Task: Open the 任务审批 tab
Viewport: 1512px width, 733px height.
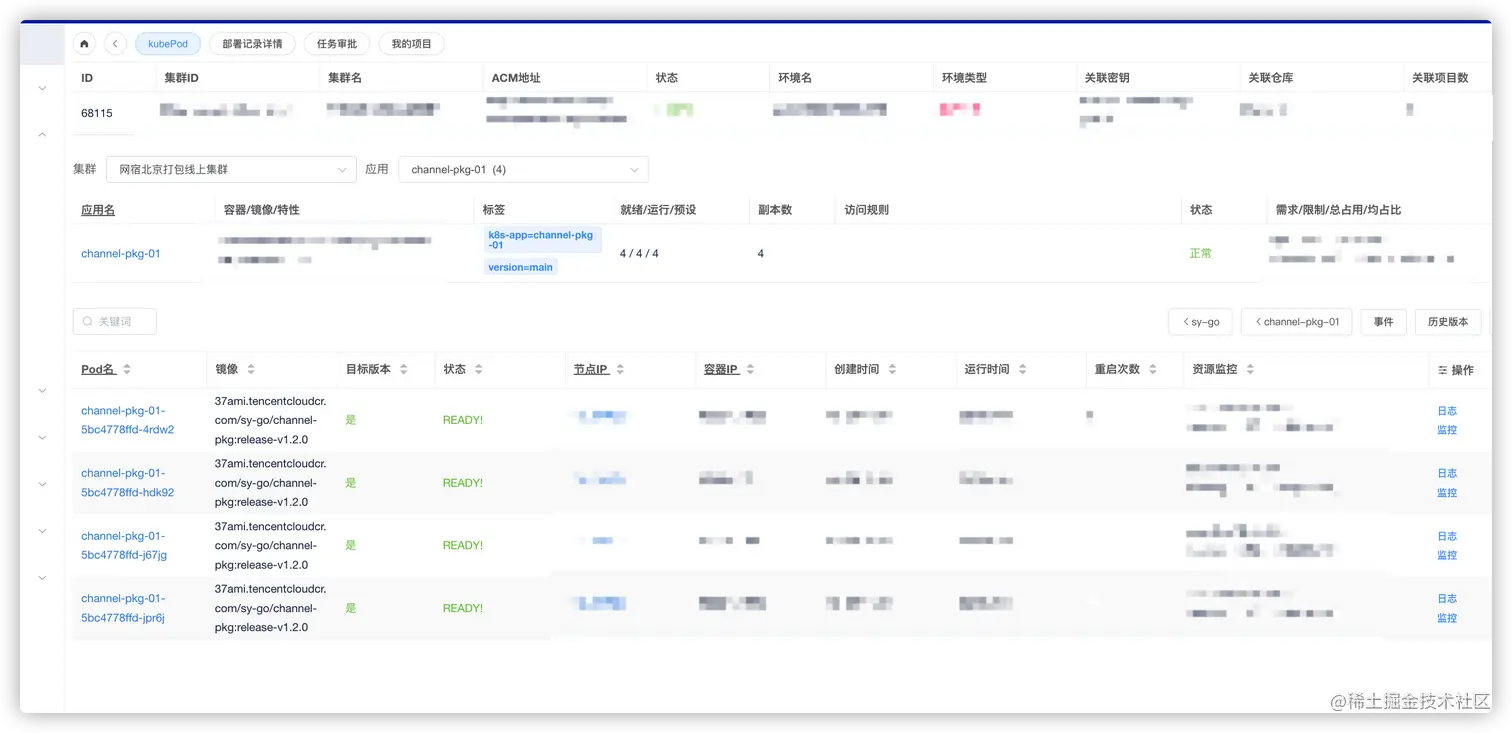Action: [337, 44]
